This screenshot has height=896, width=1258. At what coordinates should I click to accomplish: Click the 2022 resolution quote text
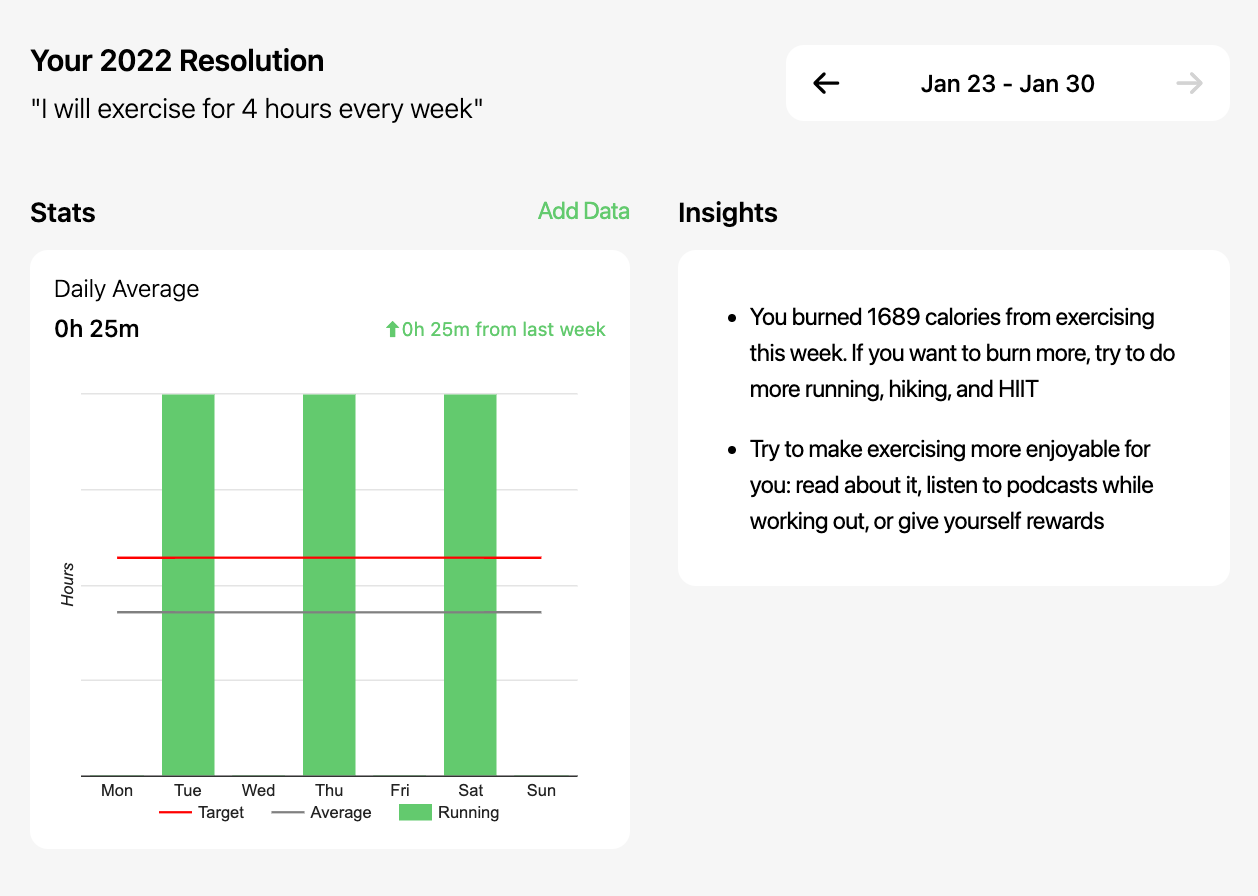click(x=257, y=108)
